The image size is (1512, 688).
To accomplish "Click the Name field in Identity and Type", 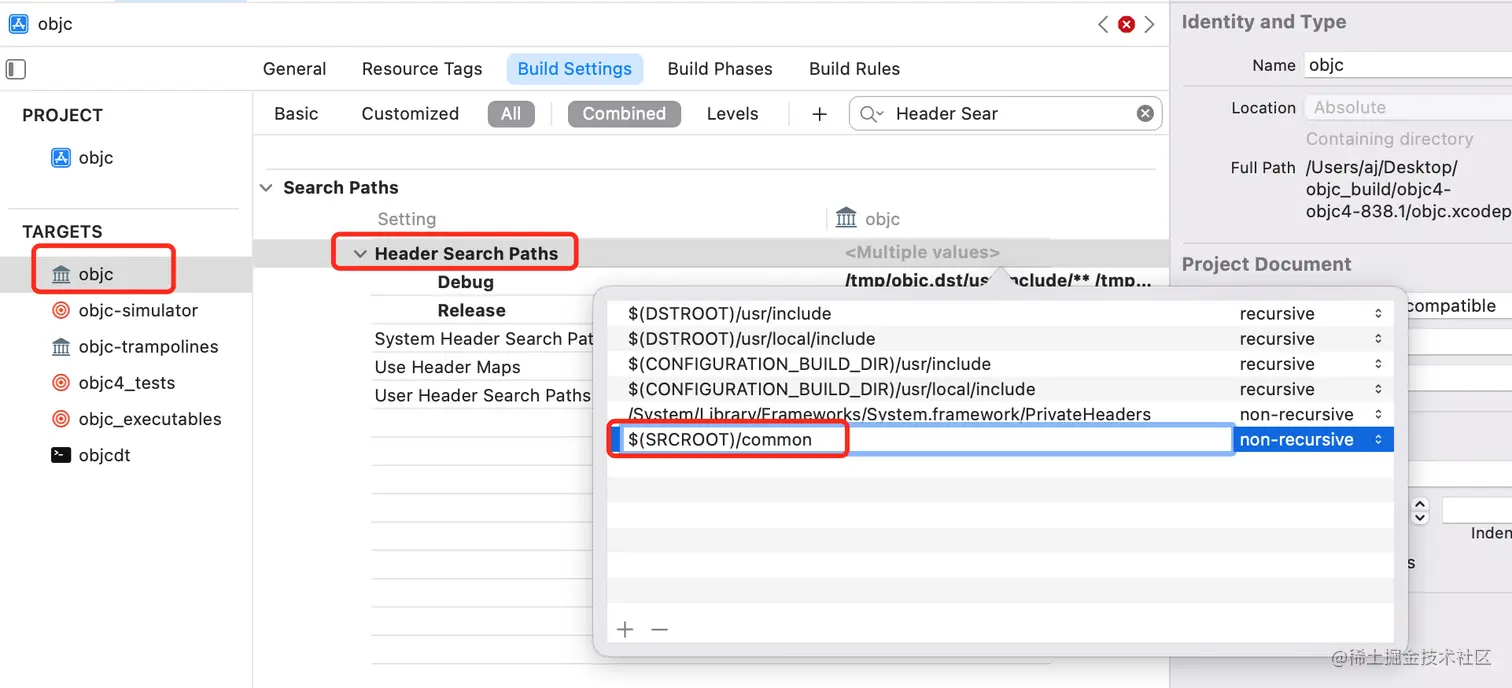I will 1408,65.
